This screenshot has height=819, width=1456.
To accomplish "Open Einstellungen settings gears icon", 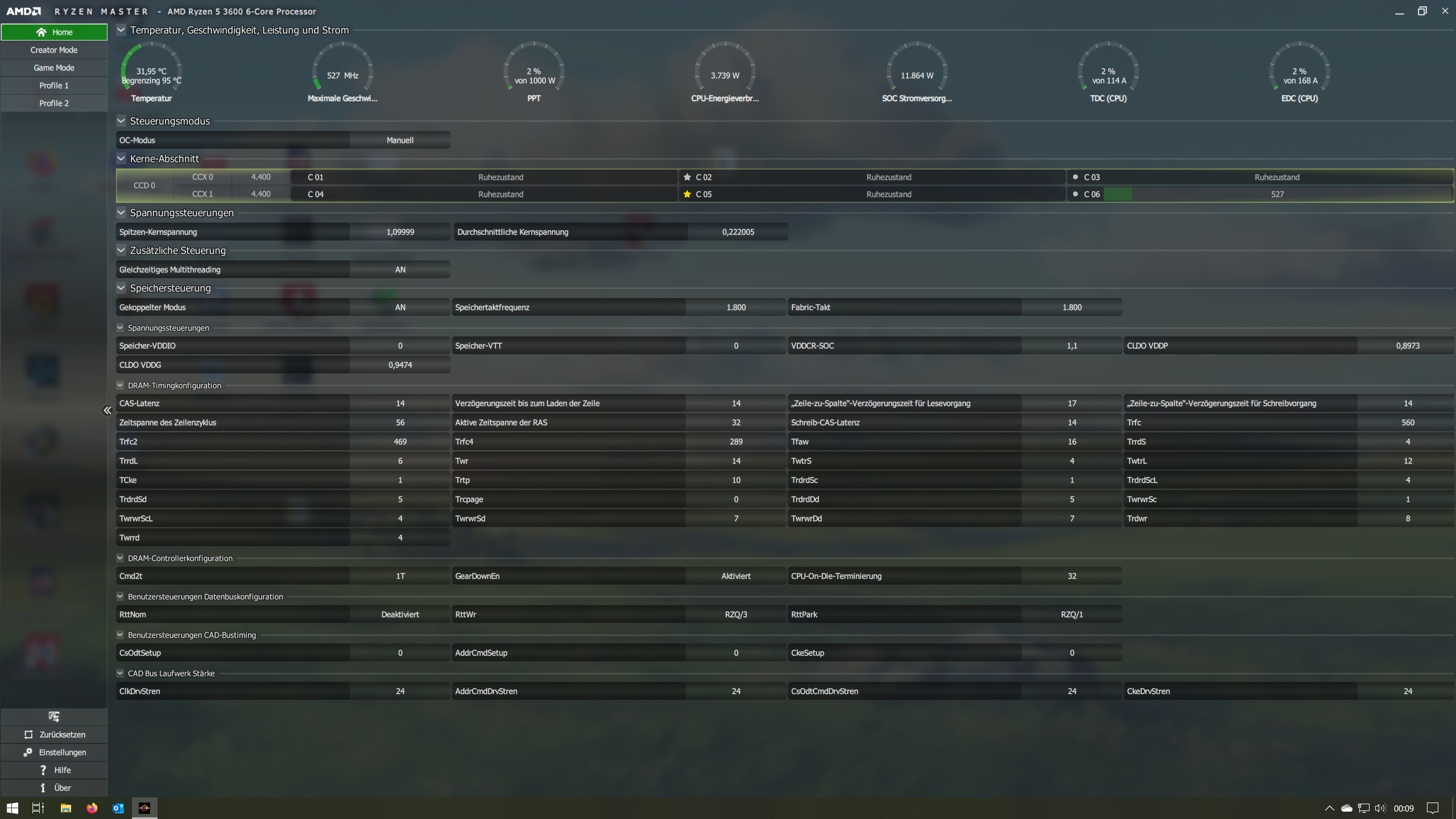I will [27, 752].
